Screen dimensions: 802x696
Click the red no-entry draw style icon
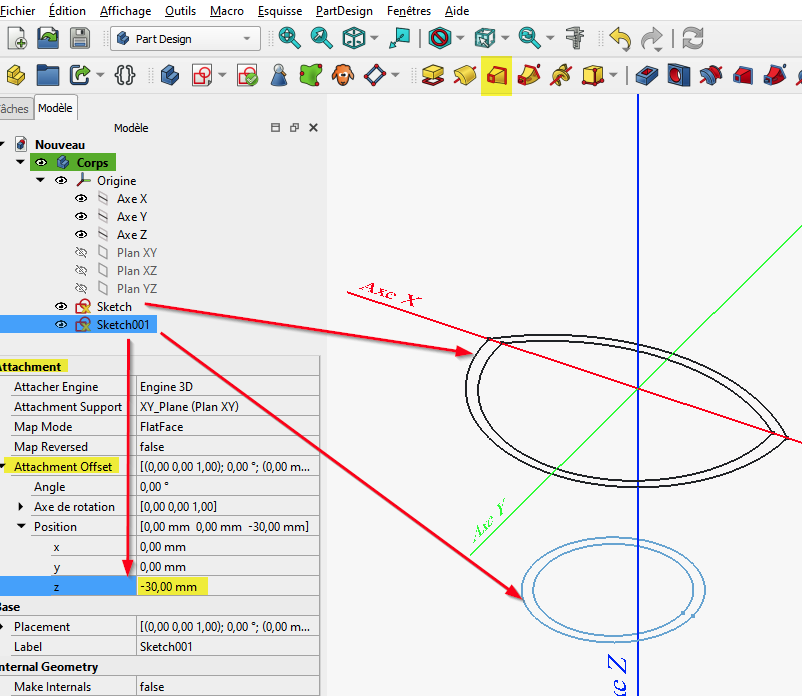[439, 38]
